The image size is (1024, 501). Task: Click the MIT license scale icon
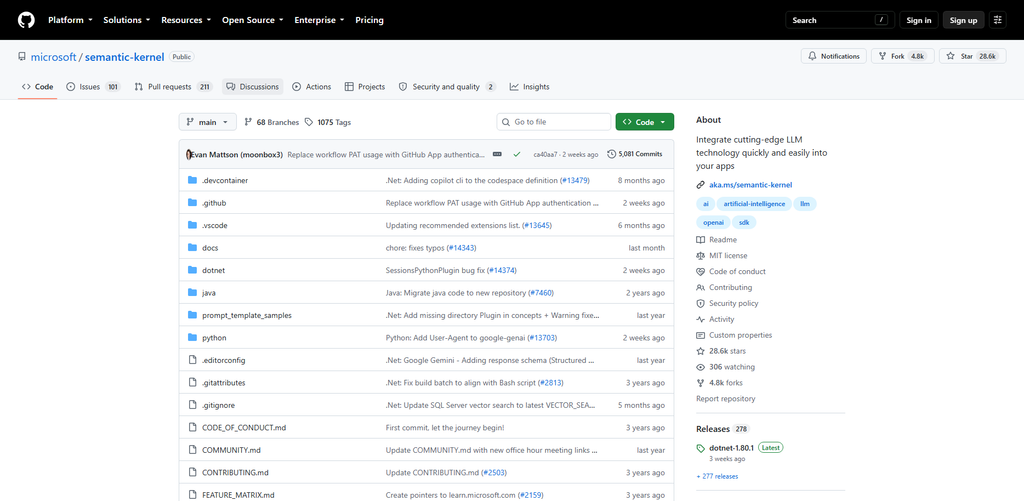click(701, 255)
